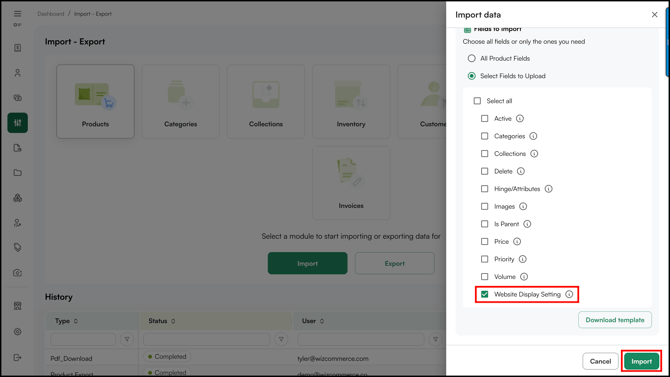Select the Products module card

click(x=95, y=101)
